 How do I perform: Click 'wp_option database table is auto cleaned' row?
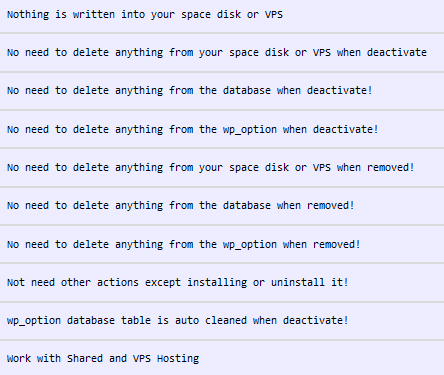point(222,321)
